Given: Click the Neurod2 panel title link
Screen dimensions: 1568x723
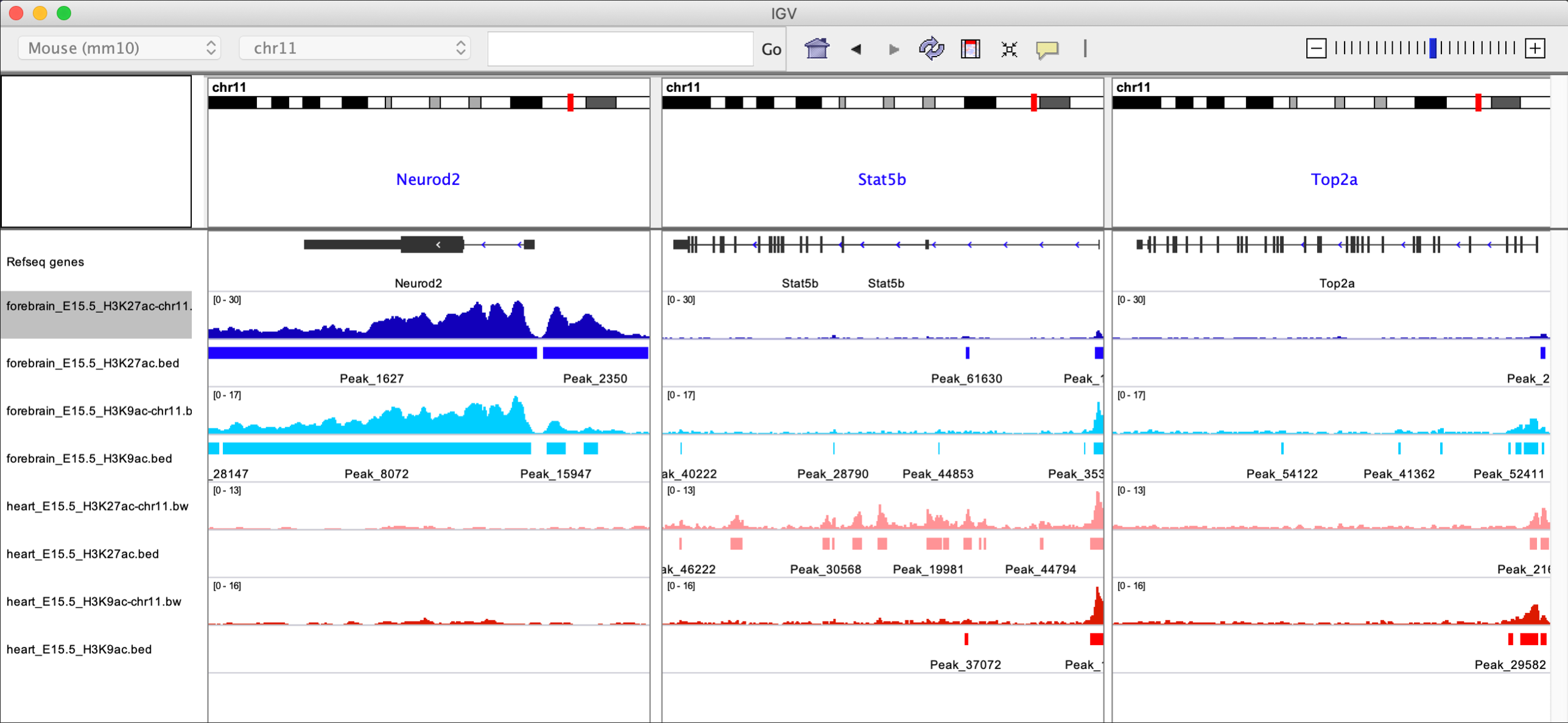Looking at the screenshot, I should click(427, 180).
